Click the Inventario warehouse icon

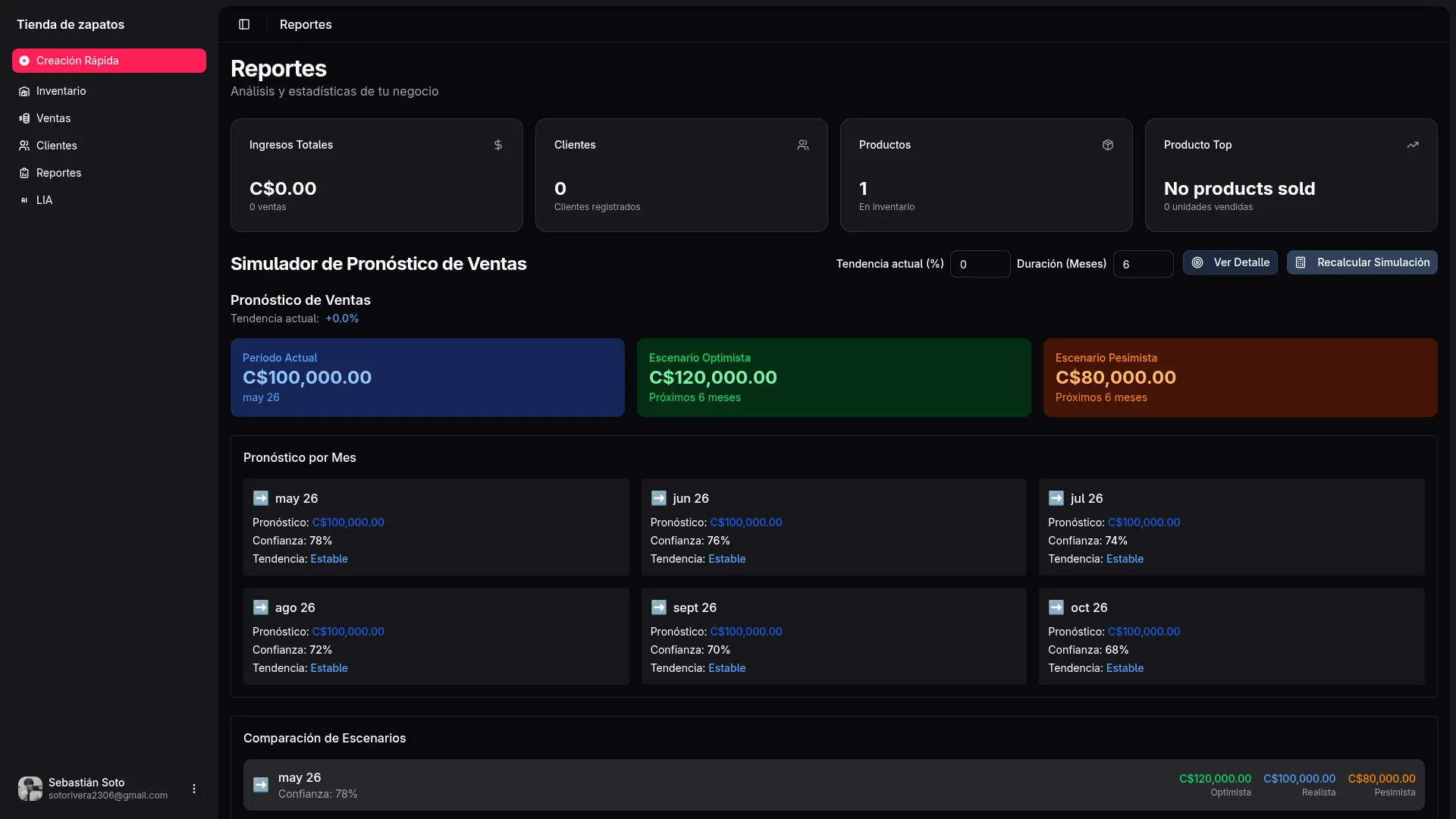[x=24, y=91]
